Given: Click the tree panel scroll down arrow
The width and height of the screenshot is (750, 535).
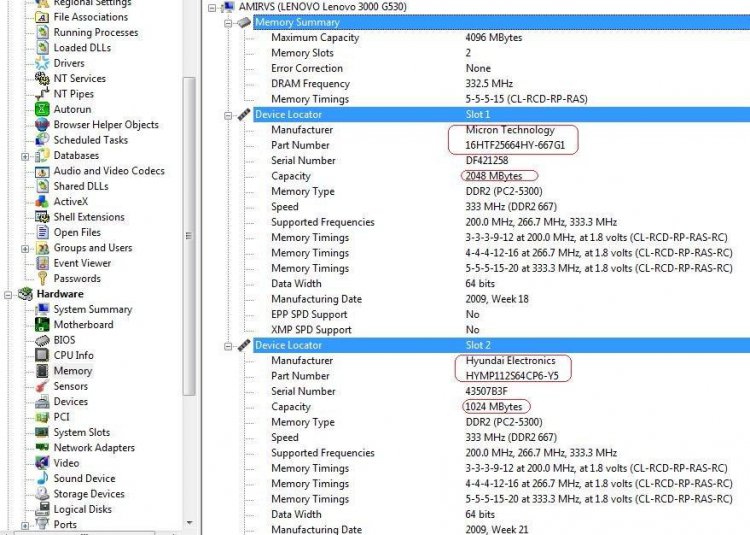Looking at the screenshot, I should coord(189,523).
